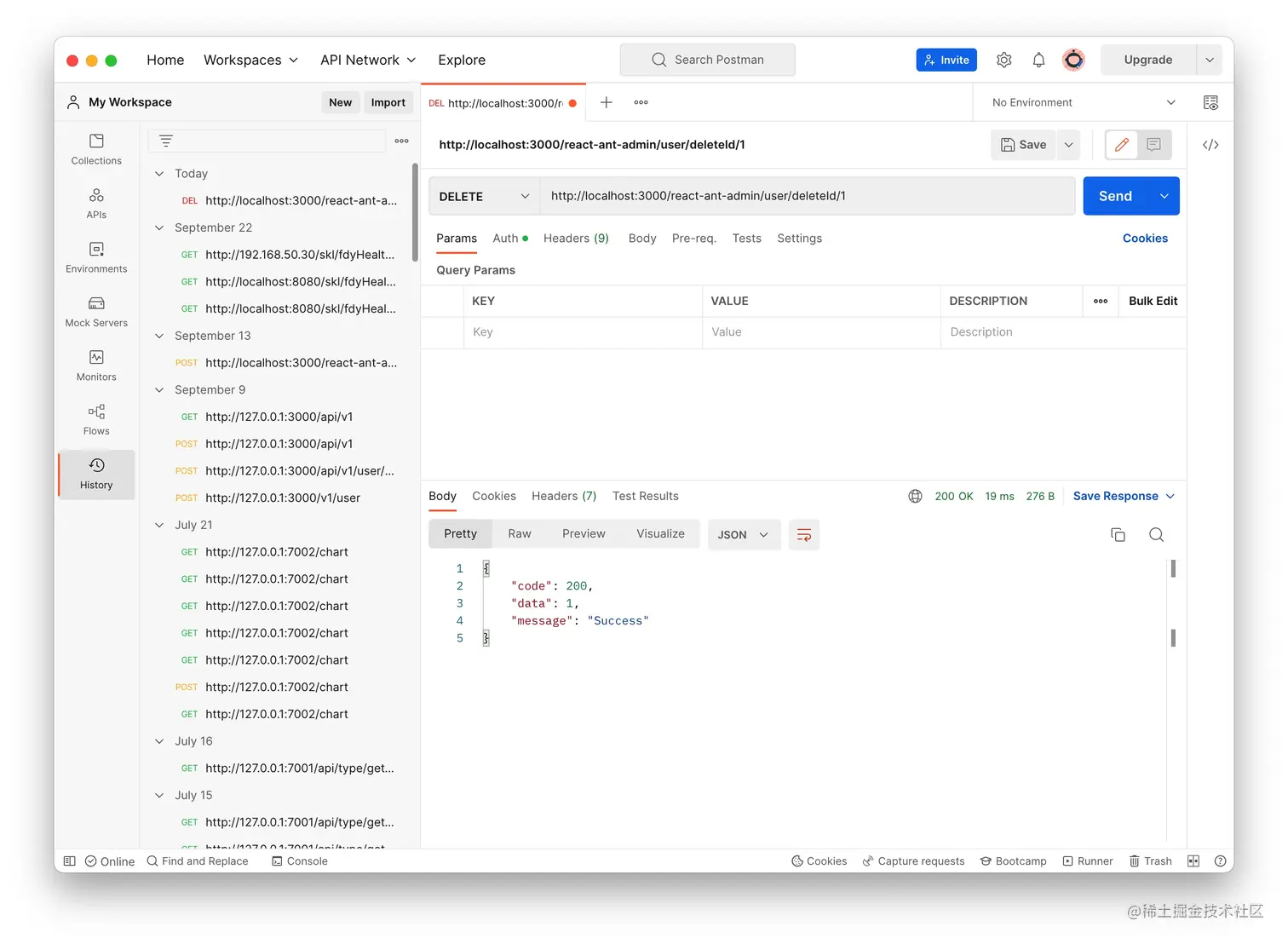The image size is (1288, 944).
Task: Open the Monitors sidebar panel
Action: (x=96, y=366)
